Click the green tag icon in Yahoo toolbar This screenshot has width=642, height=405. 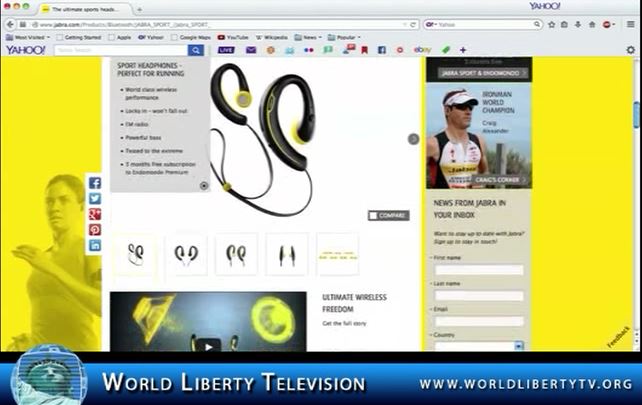pos(446,50)
